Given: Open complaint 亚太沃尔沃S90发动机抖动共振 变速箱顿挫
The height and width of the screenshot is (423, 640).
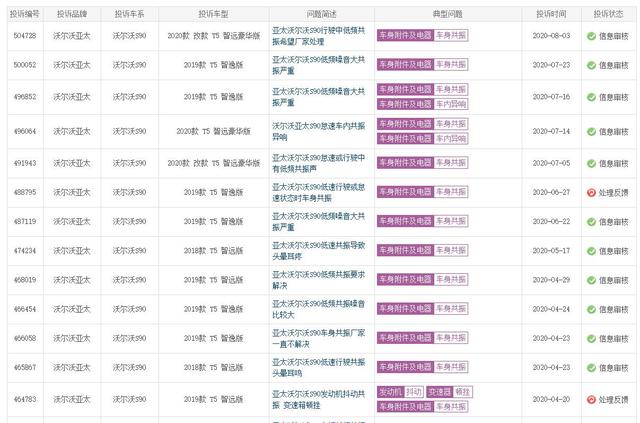Looking at the screenshot, I should (x=318, y=399).
